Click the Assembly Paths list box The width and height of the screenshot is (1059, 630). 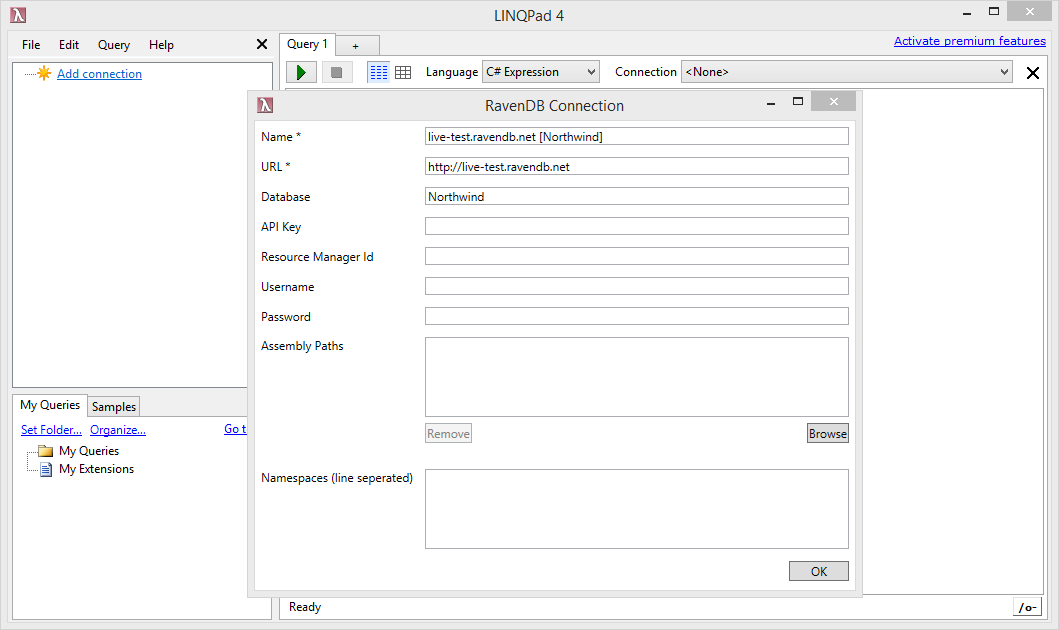point(636,377)
